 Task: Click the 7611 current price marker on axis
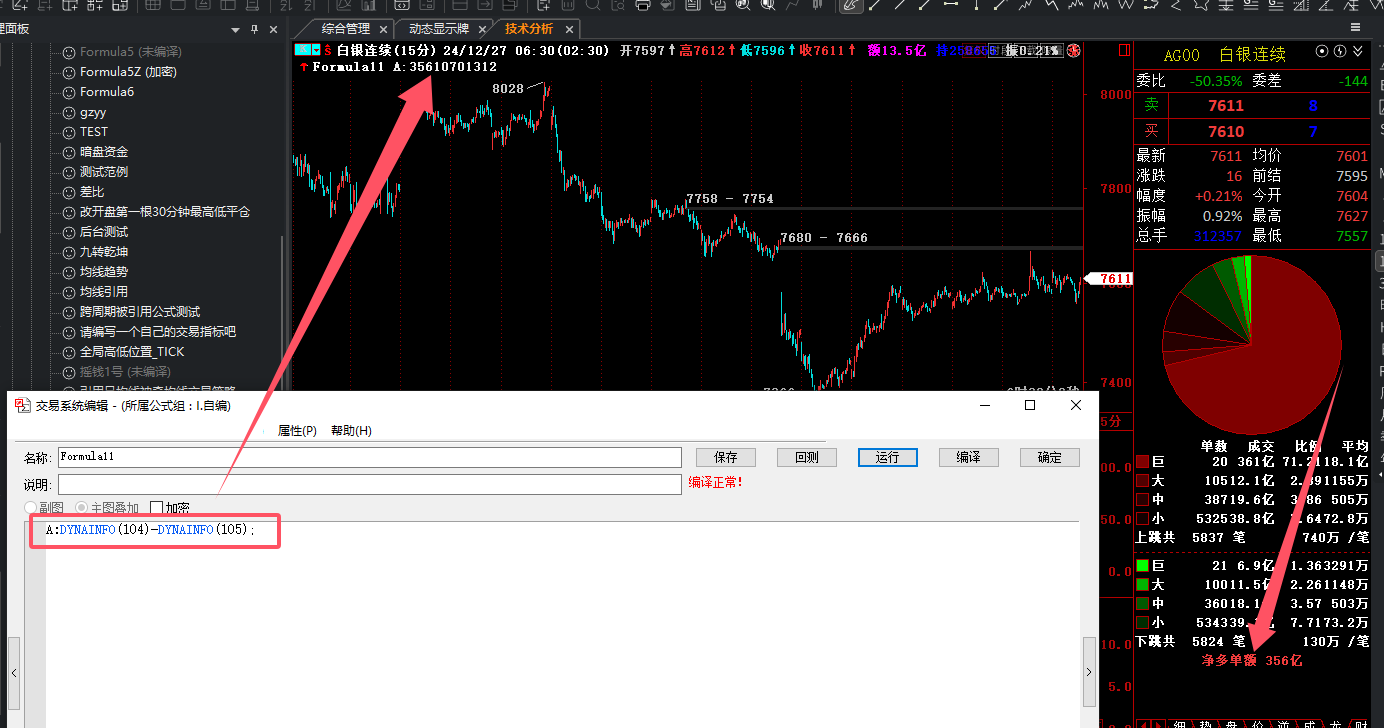point(1110,279)
